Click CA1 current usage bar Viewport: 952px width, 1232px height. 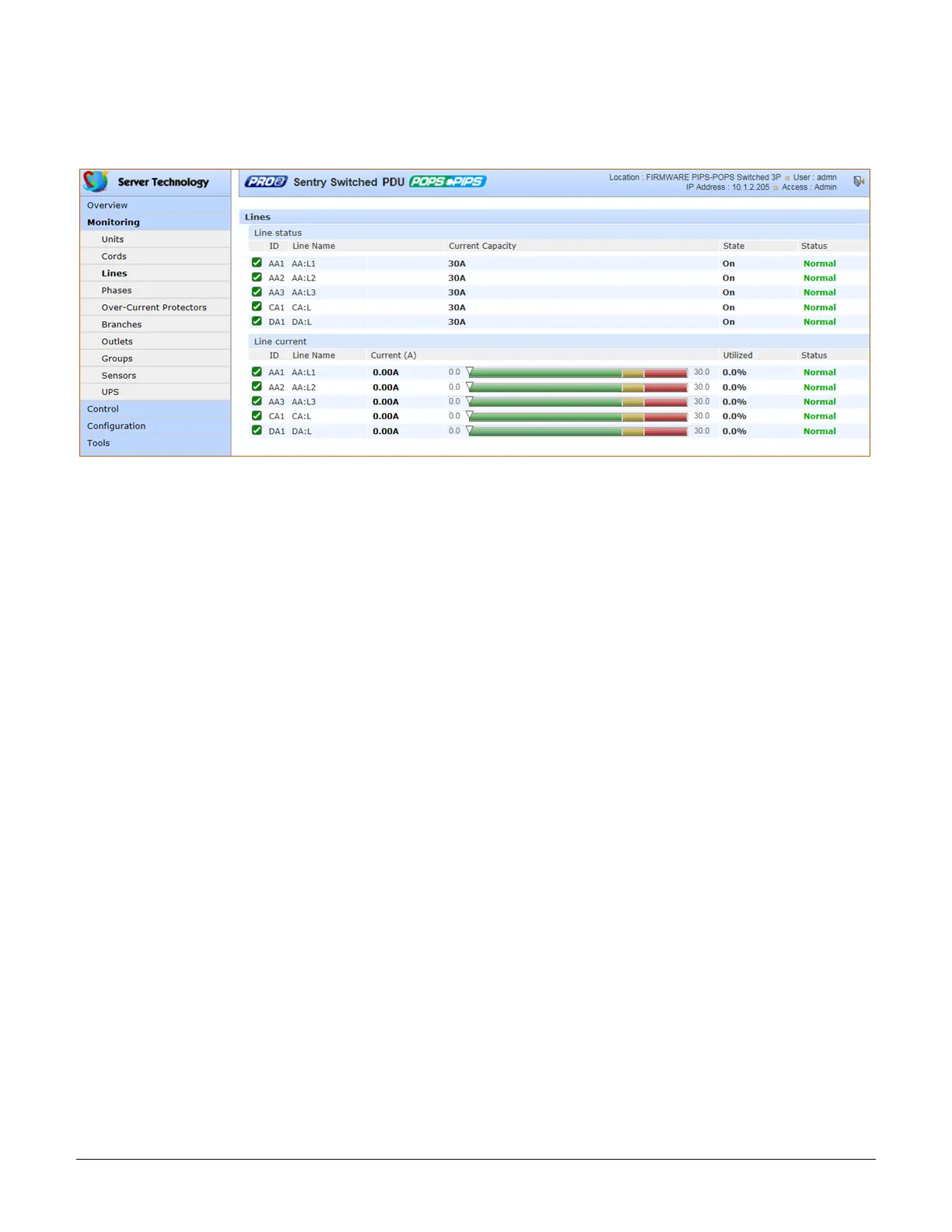click(577, 416)
